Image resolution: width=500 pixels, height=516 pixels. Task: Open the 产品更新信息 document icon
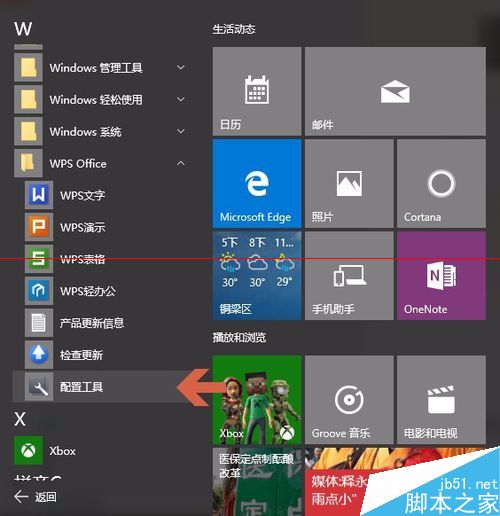pyautogui.click(x=39, y=323)
